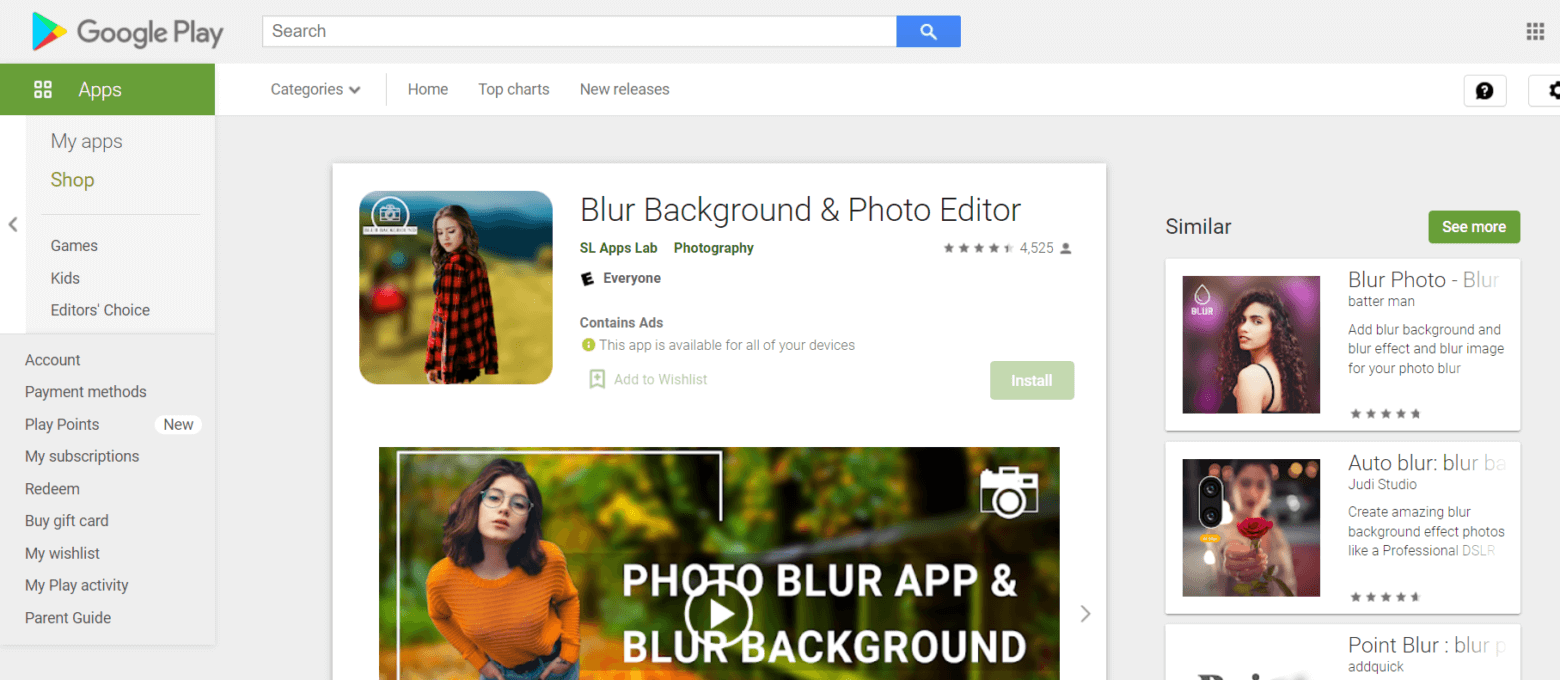Collapse the sidebar with the left chevron
The image size is (1560, 680).
(13, 226)
